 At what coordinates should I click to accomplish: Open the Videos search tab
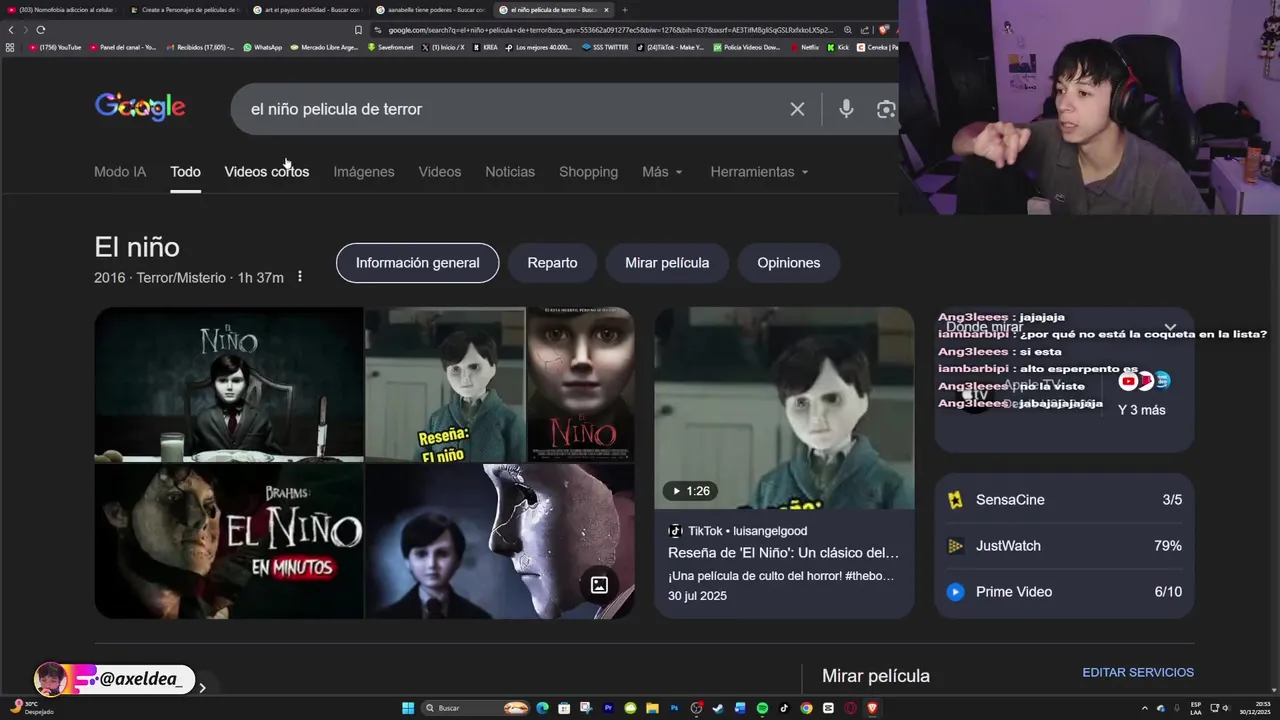pyautogui.click(x=440, y=172)
